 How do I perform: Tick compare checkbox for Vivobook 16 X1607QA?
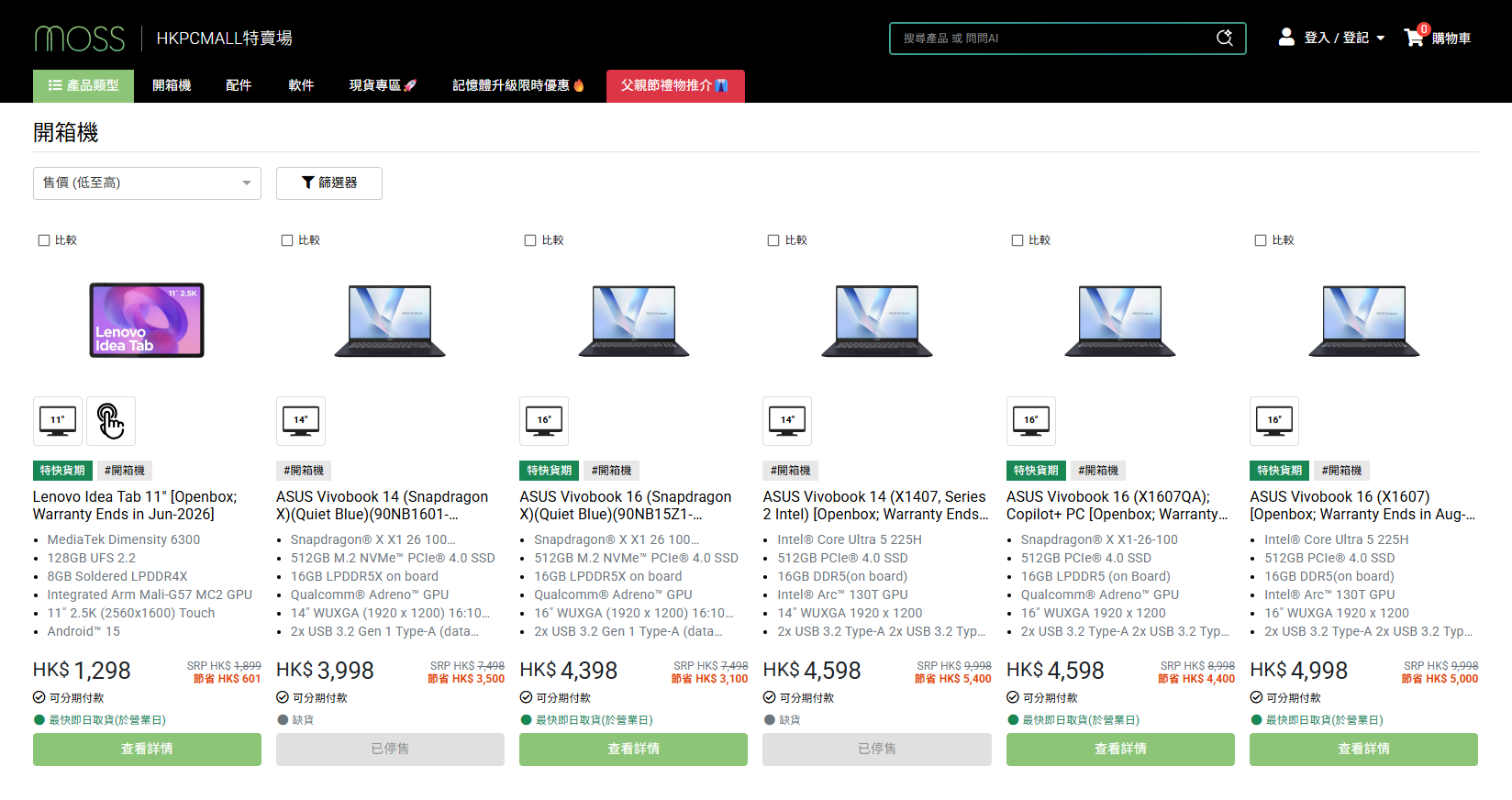pyautogui.click(x=1017, y=240)
